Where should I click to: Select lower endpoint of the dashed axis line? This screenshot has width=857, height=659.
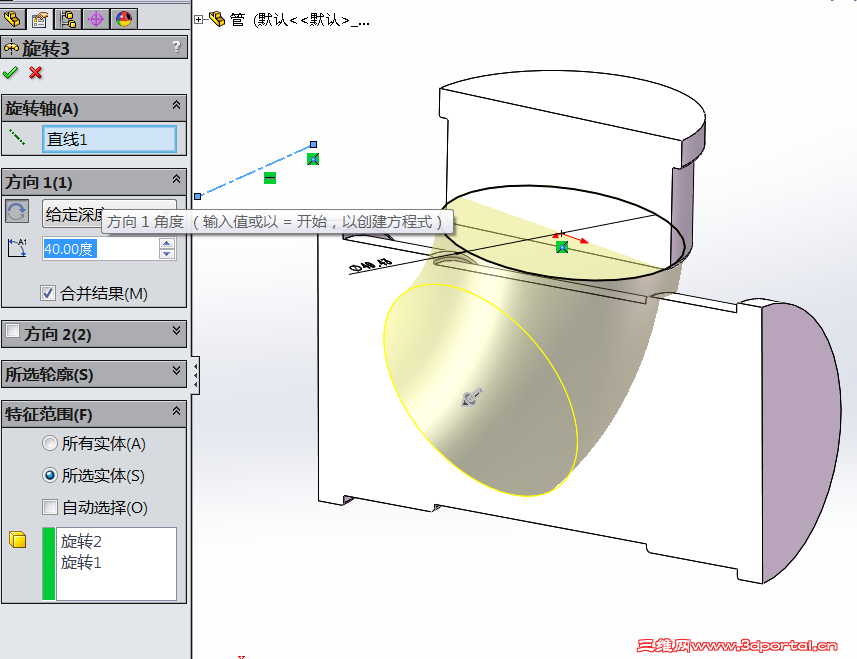tap(198, 196)
